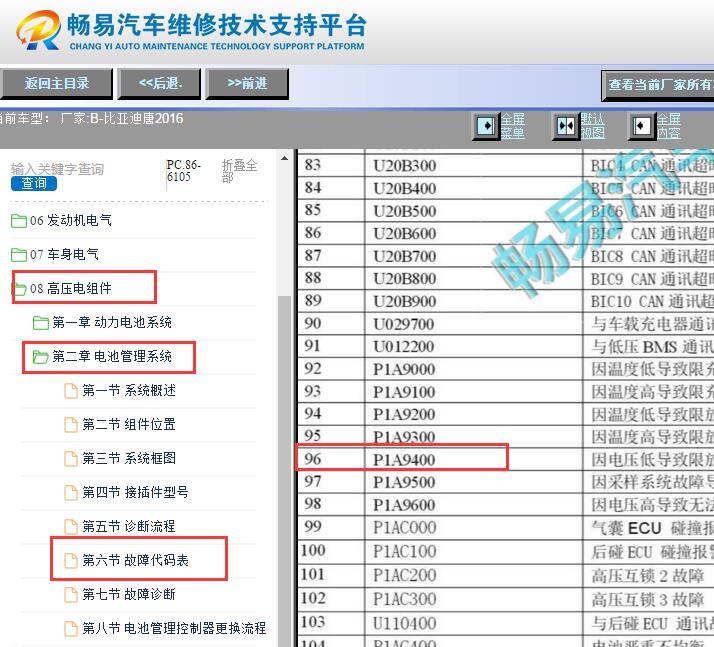Click fault code P1AC000 cell

[474, 528]
